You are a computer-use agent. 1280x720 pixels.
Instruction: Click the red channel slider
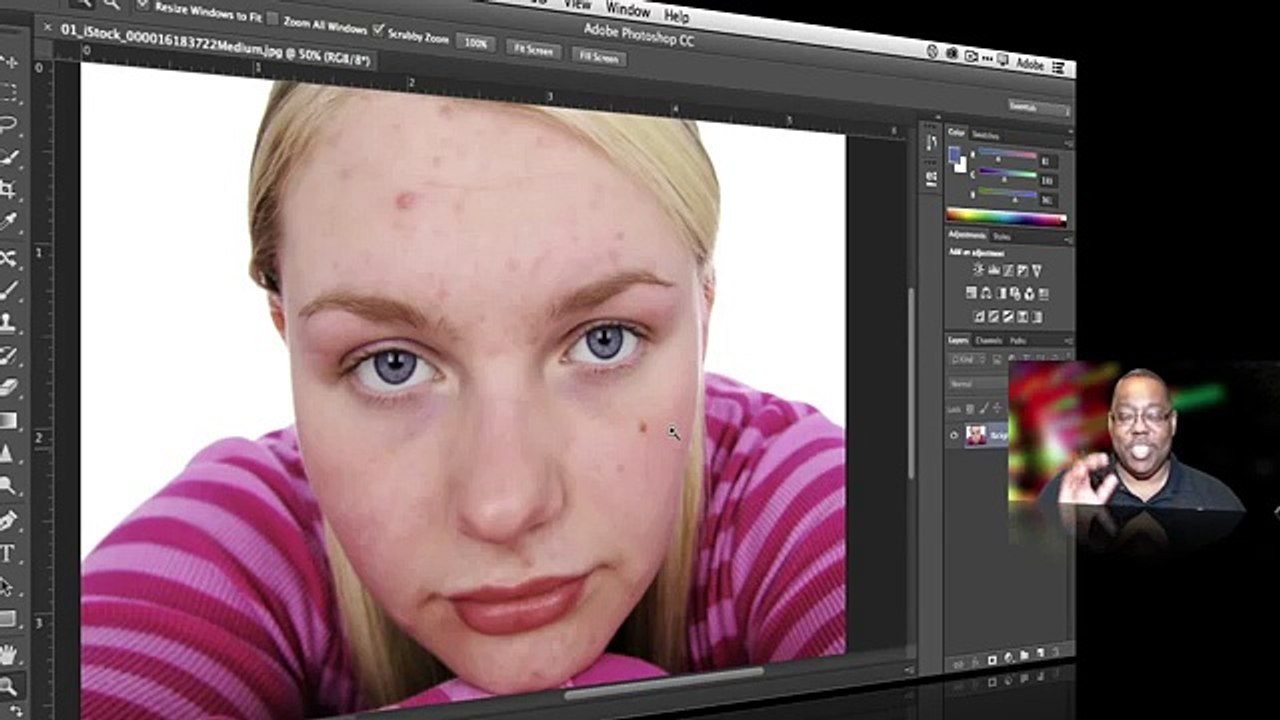coord(1005,156)
